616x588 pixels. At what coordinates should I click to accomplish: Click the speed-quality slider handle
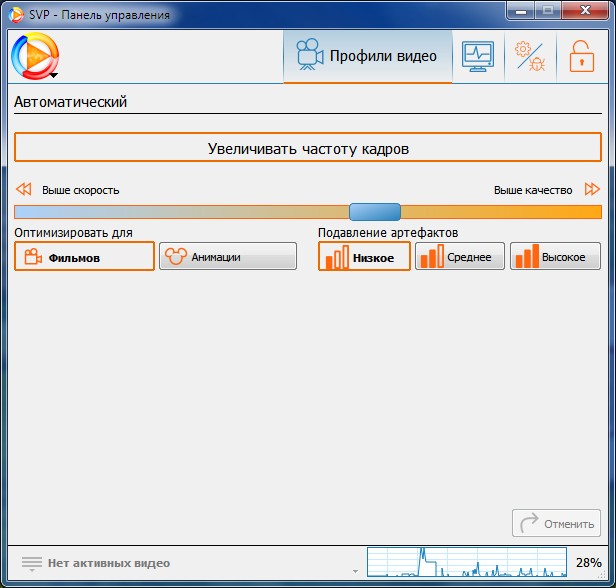point(375,212)
